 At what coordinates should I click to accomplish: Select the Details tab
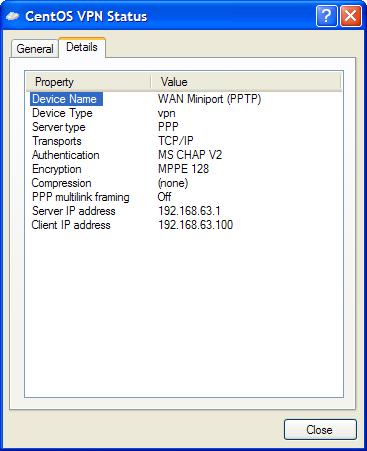(82, 47)
